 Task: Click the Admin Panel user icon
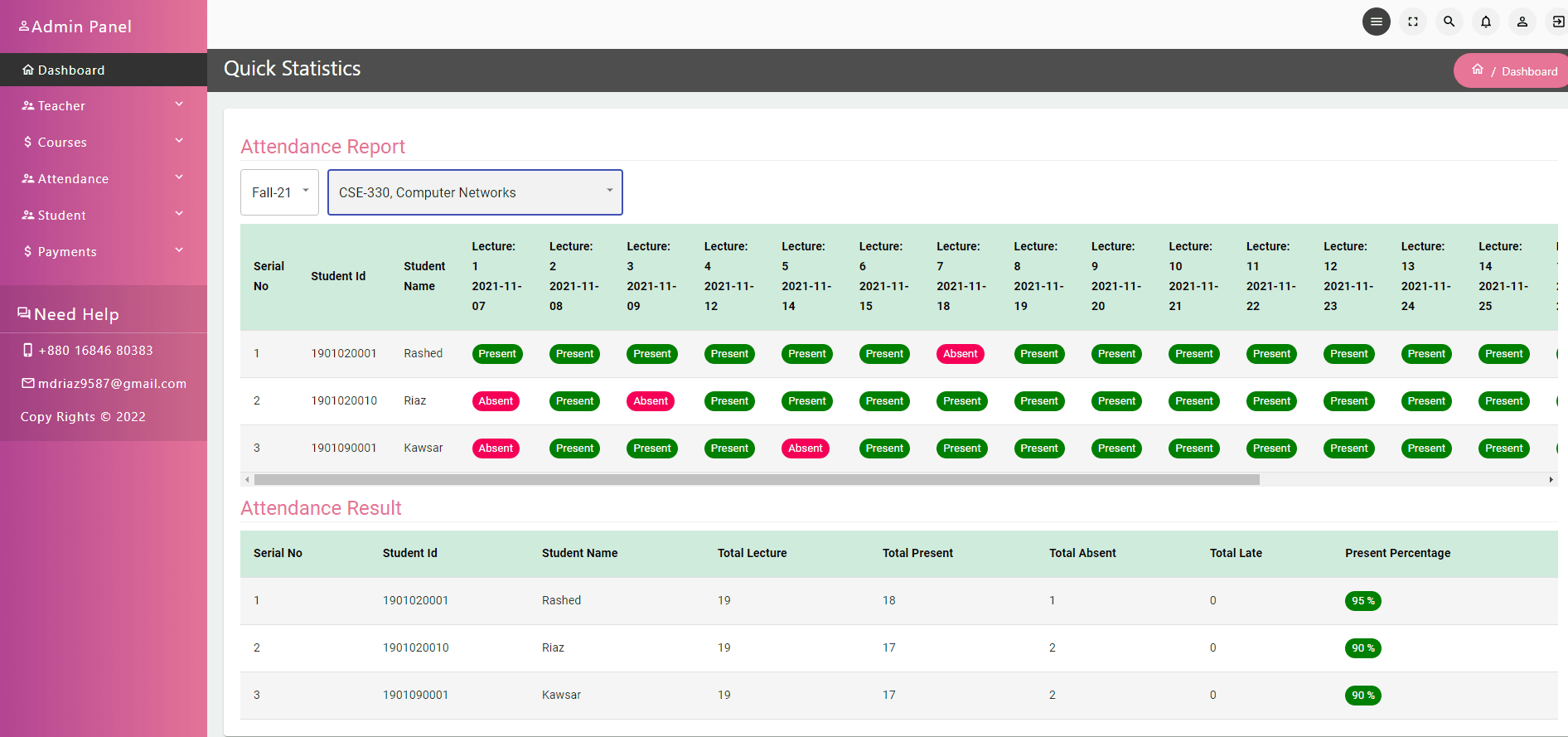click(x=24, y=27)
